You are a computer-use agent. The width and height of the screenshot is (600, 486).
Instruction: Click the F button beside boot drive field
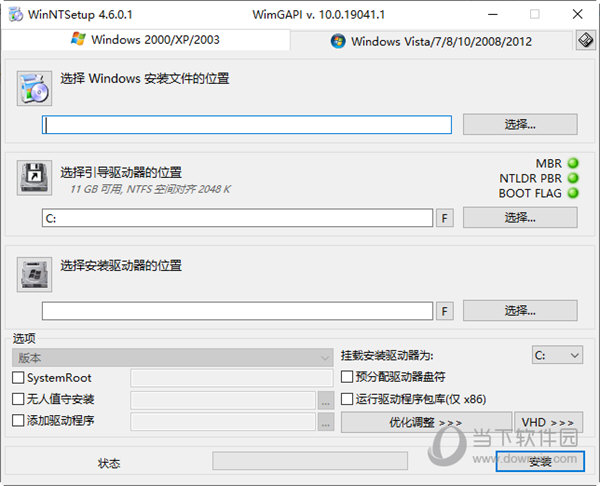[445, 218]
